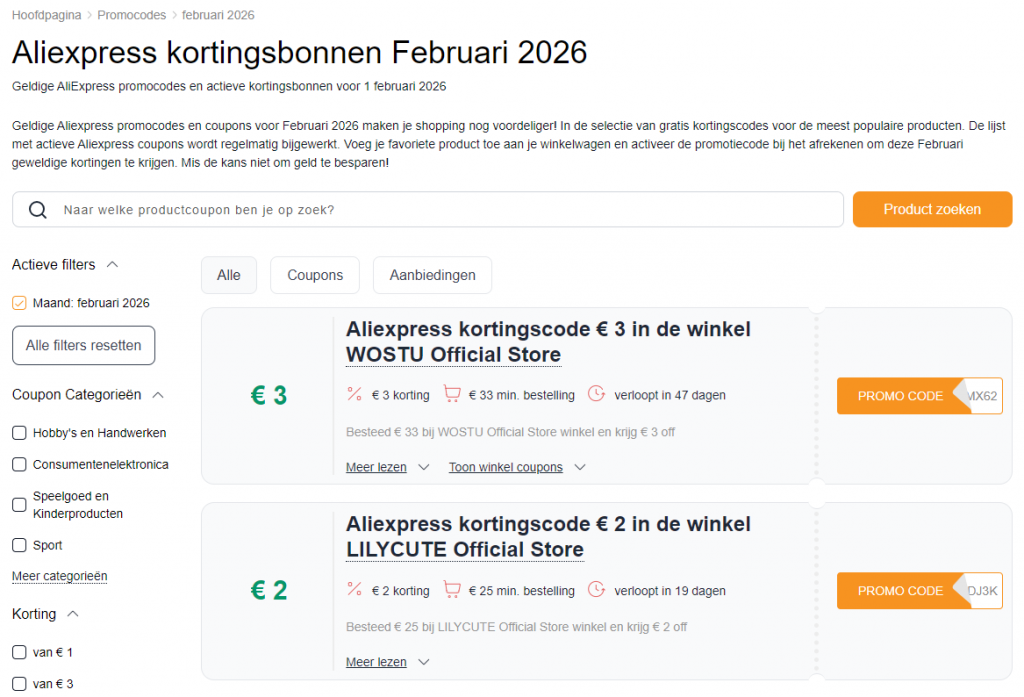Switch to the Coupons tab
1024x697 pixels.
[314, 274]
